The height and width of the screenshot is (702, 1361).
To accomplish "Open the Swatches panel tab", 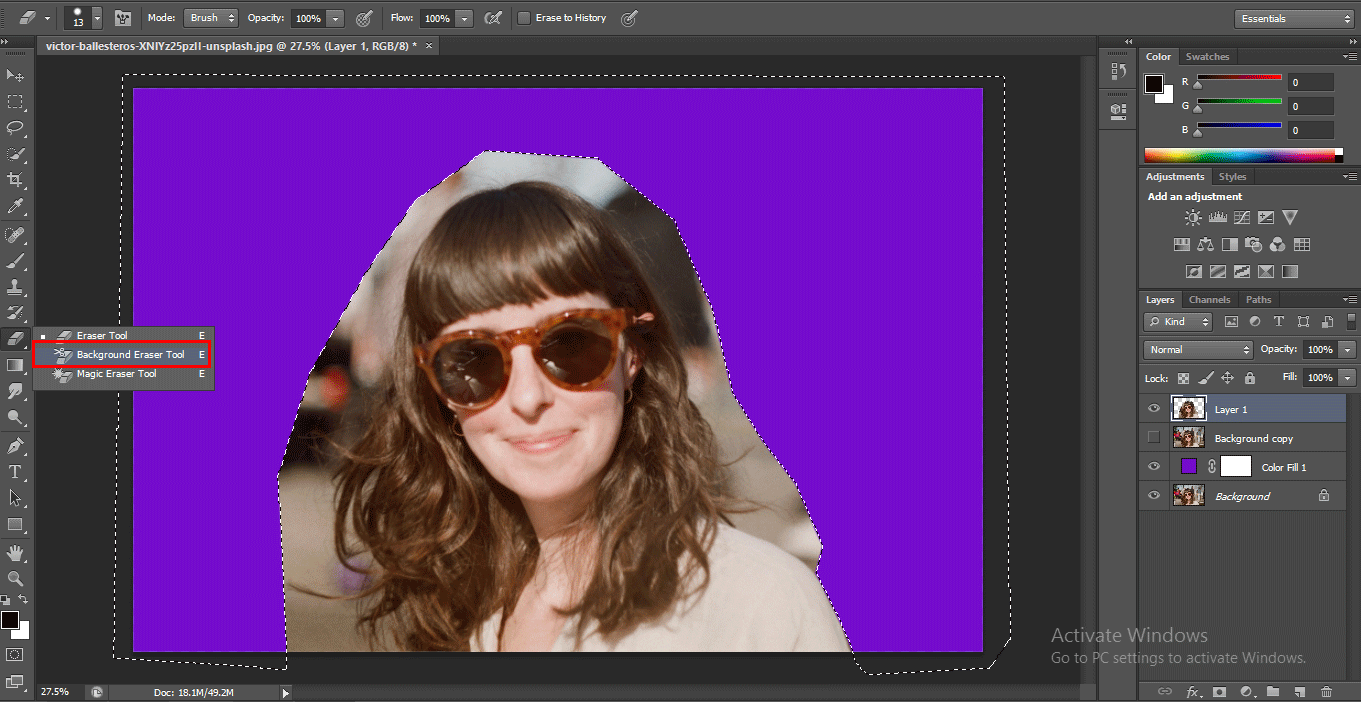I will [x=1207, y=57].
